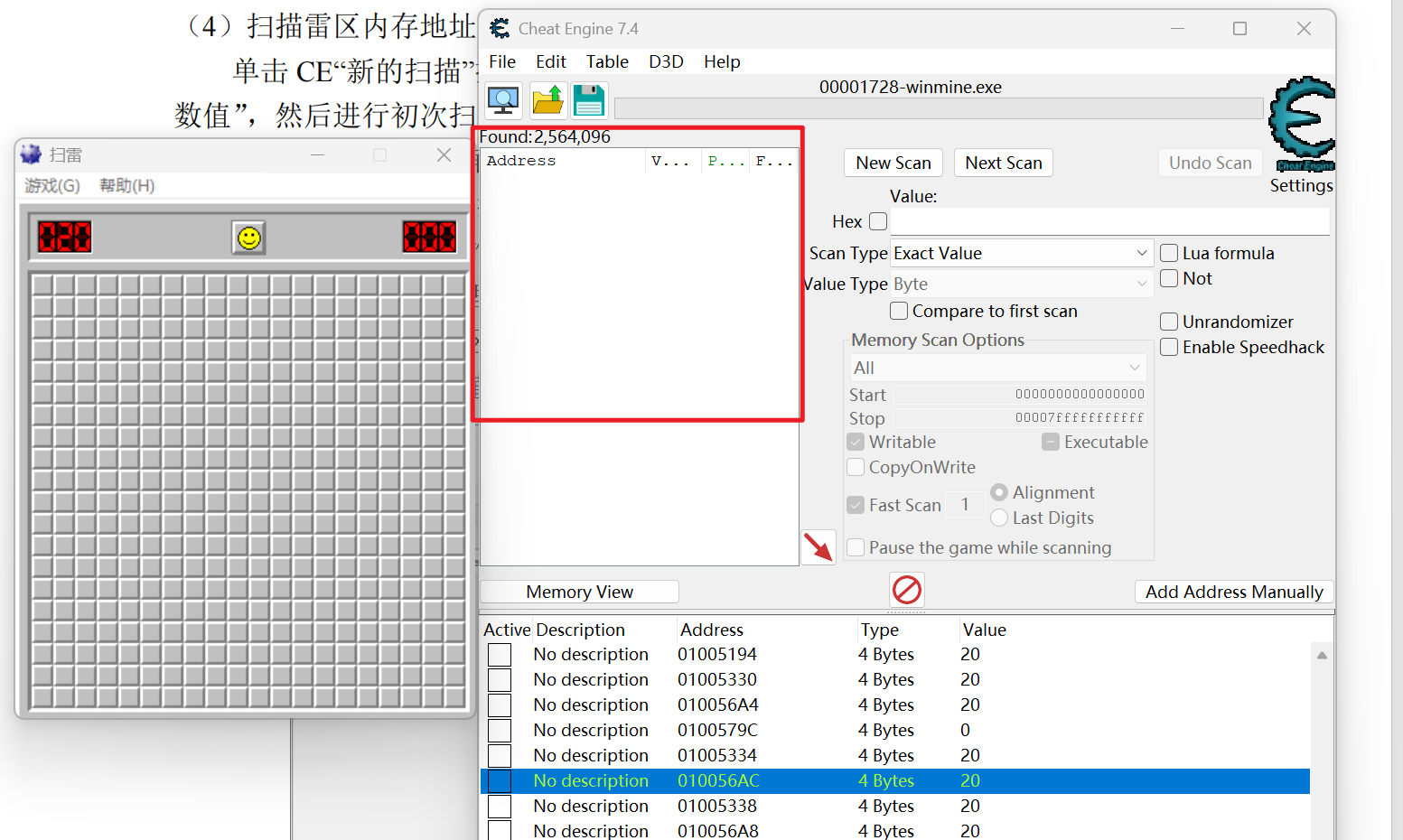Toggle the Not checkbox
This screenshot has height=840, width=1403.
1169,278
